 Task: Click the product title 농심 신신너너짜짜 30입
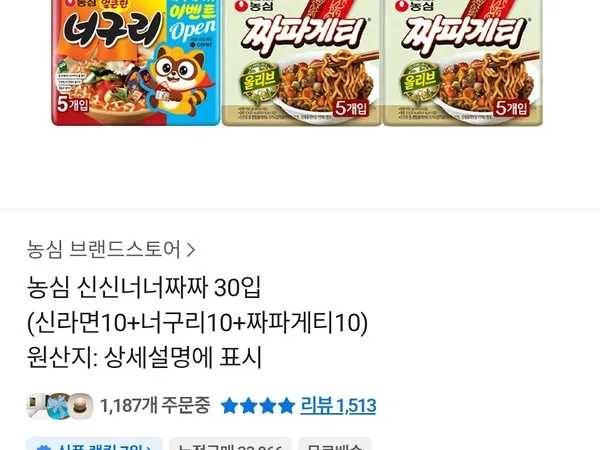point(144,287)
